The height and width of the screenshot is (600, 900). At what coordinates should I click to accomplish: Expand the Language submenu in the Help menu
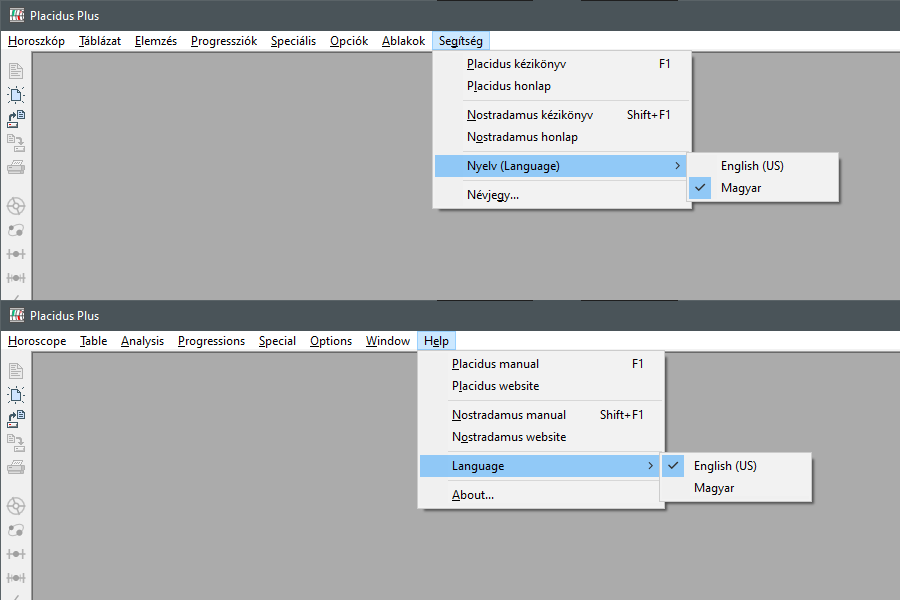[541, 466]
